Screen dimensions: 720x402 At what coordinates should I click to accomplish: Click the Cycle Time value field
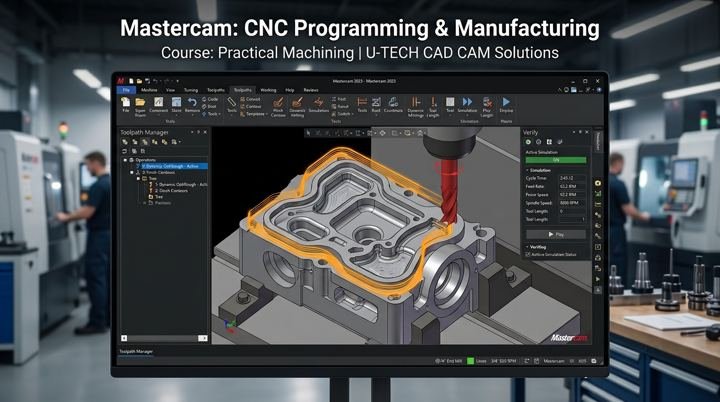click(572, 178)
